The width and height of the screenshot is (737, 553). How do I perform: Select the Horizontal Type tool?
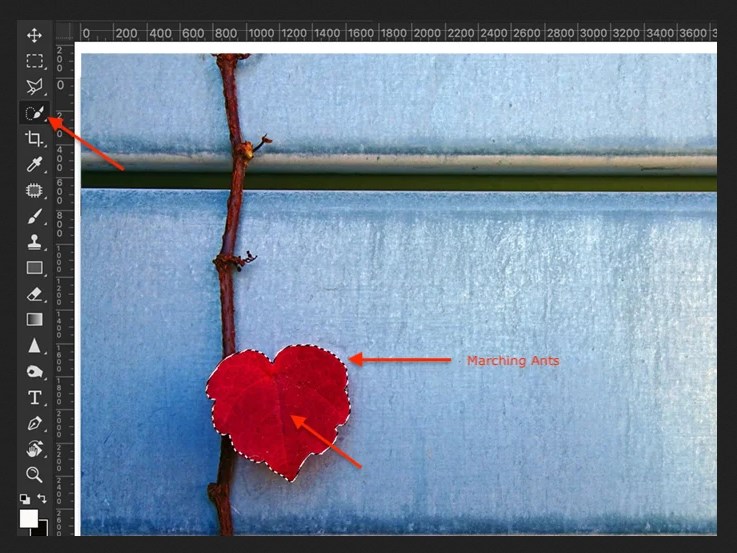[34, 397]
